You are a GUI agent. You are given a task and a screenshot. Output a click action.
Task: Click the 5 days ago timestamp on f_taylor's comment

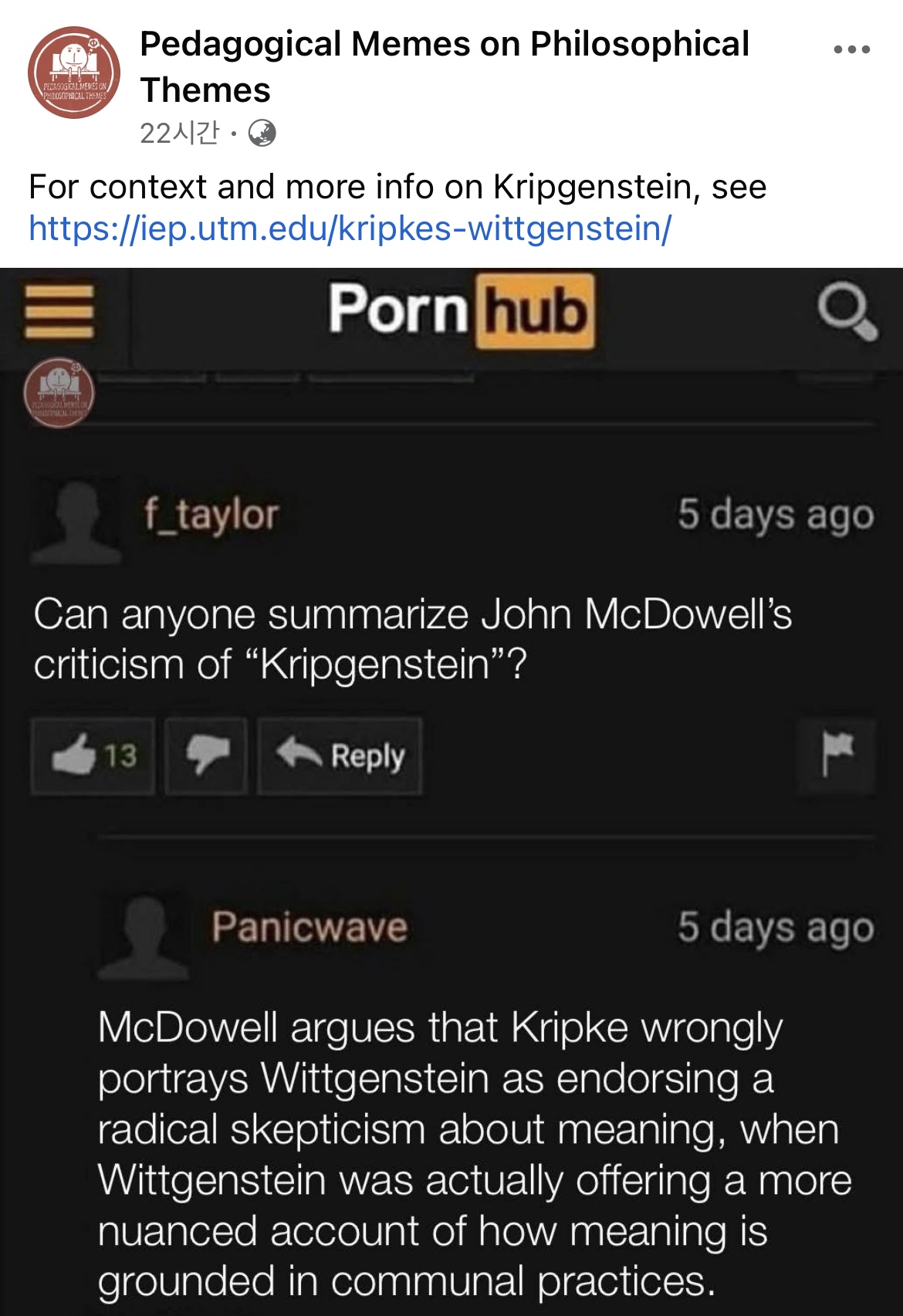click(776, 515)
